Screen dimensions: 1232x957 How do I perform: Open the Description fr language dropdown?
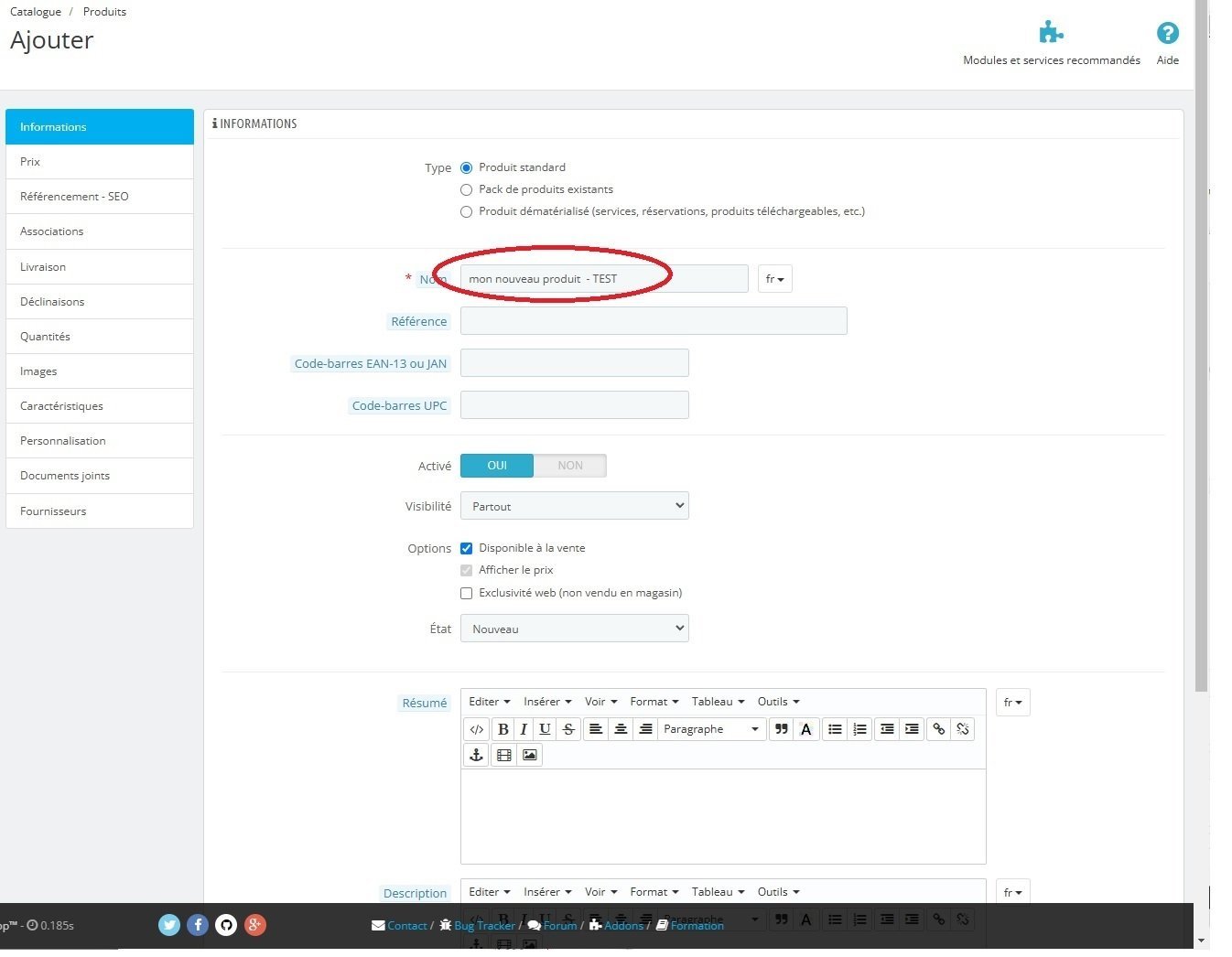1013,893
